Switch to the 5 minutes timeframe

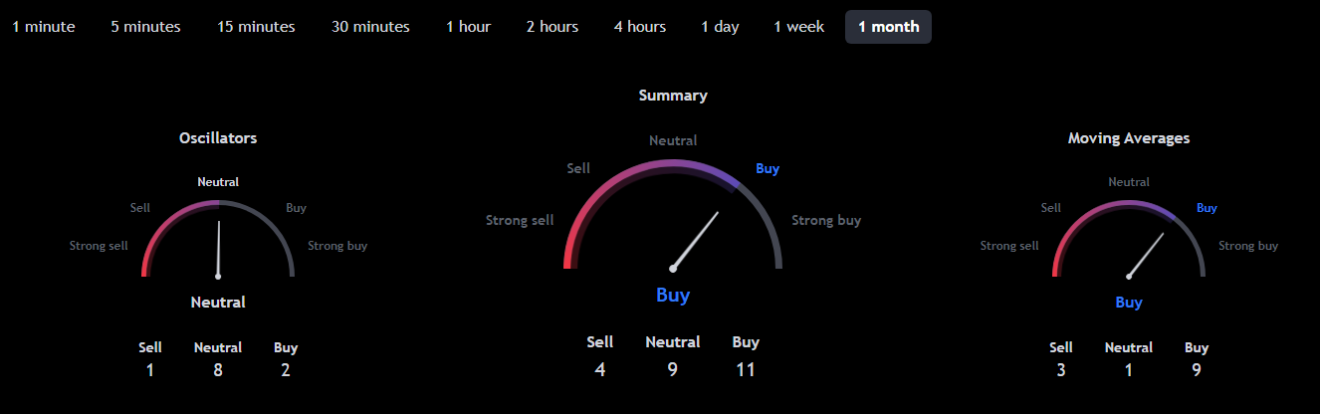point(146,27)
